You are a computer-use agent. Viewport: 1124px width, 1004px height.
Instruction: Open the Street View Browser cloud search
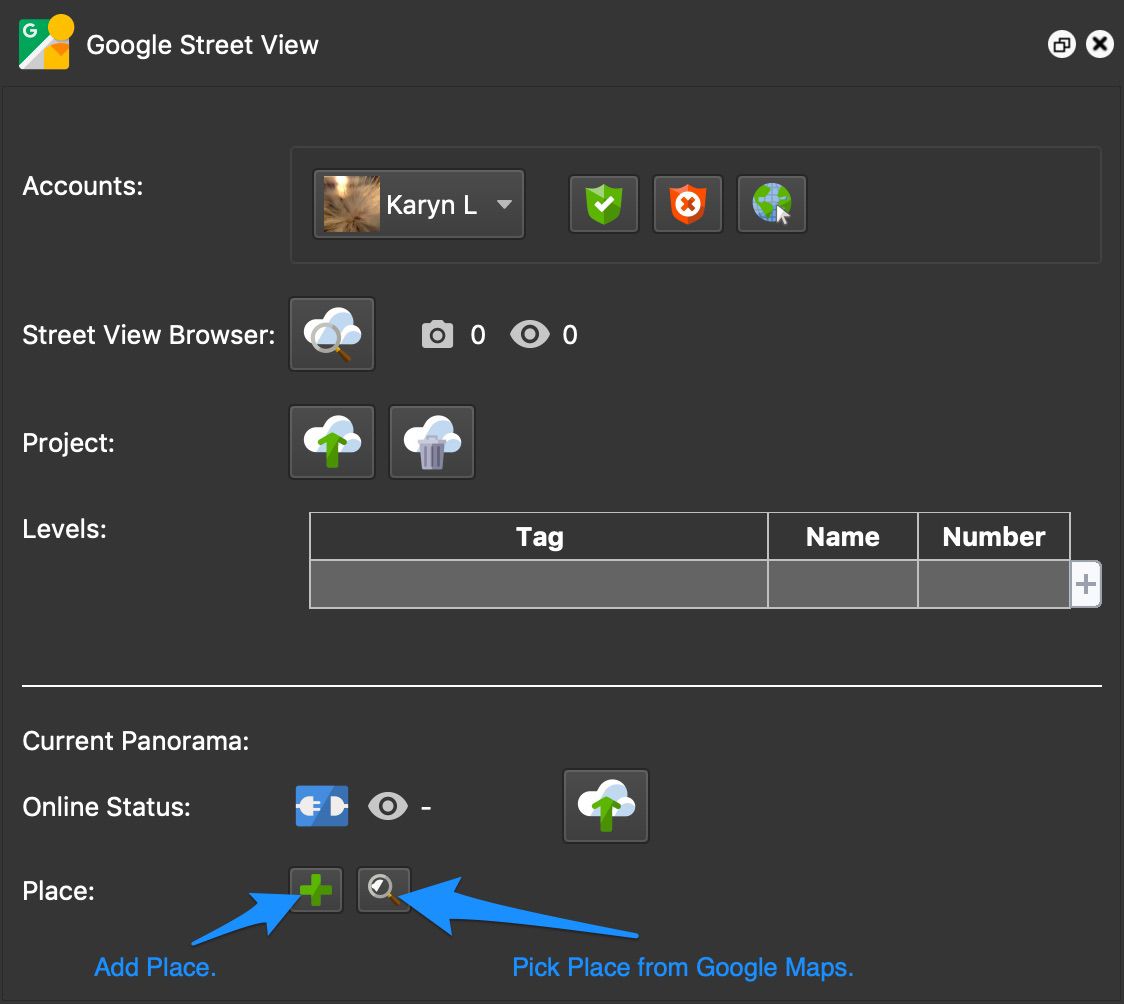pos(332,334)
